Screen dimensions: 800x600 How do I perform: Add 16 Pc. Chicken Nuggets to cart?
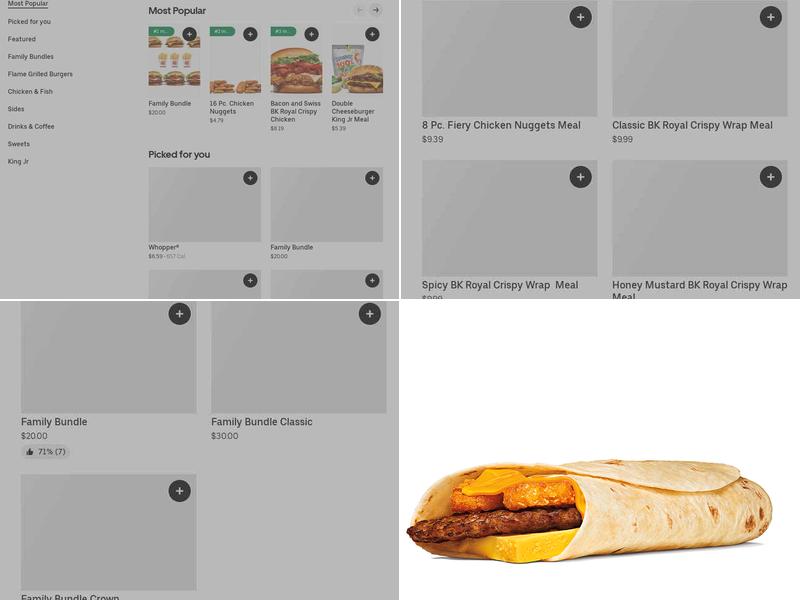click(250, 34)
